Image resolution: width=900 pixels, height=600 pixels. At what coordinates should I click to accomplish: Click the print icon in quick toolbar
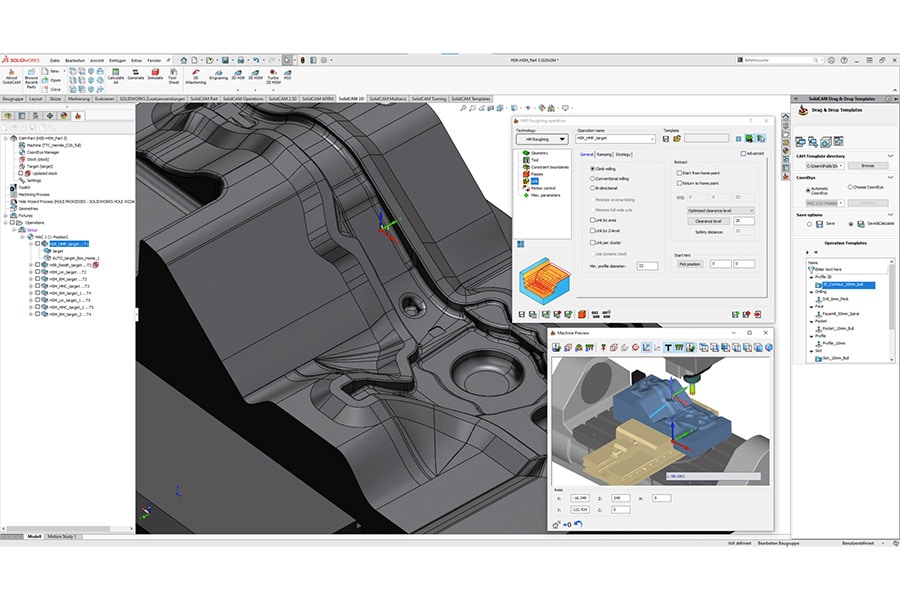point(240,60)
